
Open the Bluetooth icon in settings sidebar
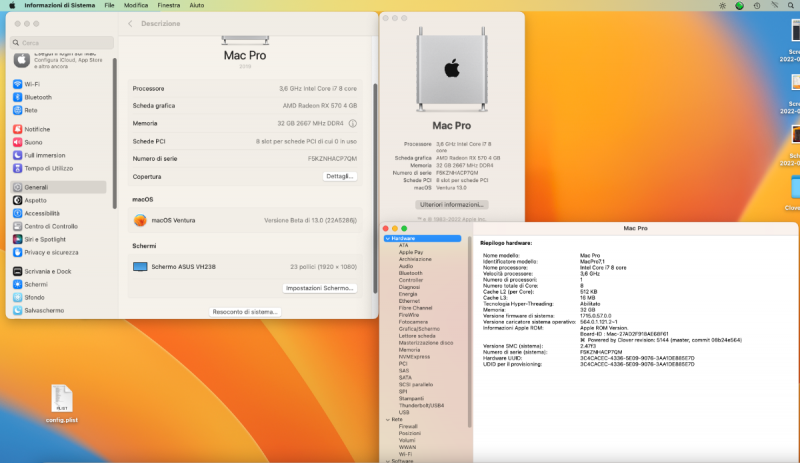coord(17,97)
